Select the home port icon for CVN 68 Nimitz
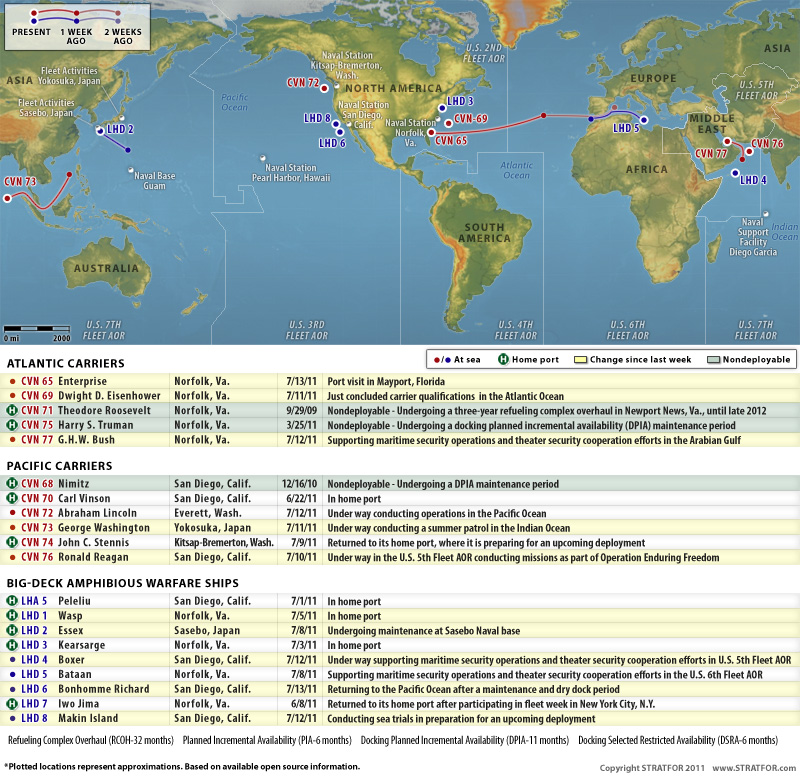Image resolution: width=800 pixels, height=776 pixels. pyautogui.click(x=12, y=483)
